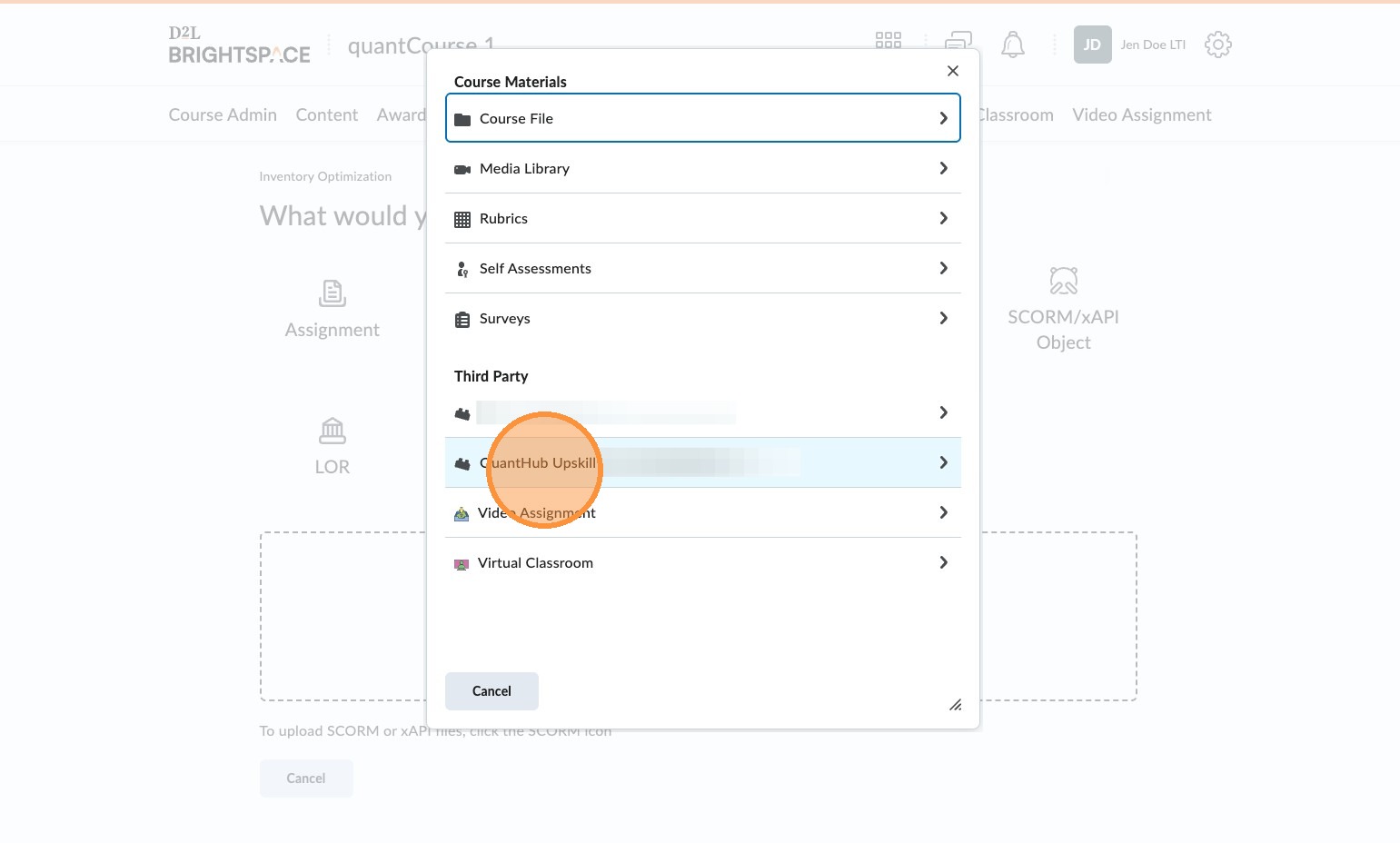
Task: Click the Assignment document icon
Action: [x=333, y=293]
